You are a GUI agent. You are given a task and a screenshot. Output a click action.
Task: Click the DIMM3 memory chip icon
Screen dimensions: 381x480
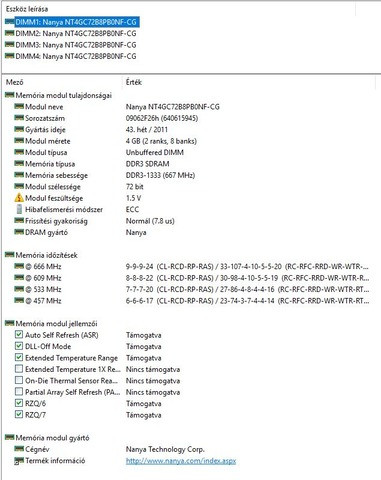[10, 44]
